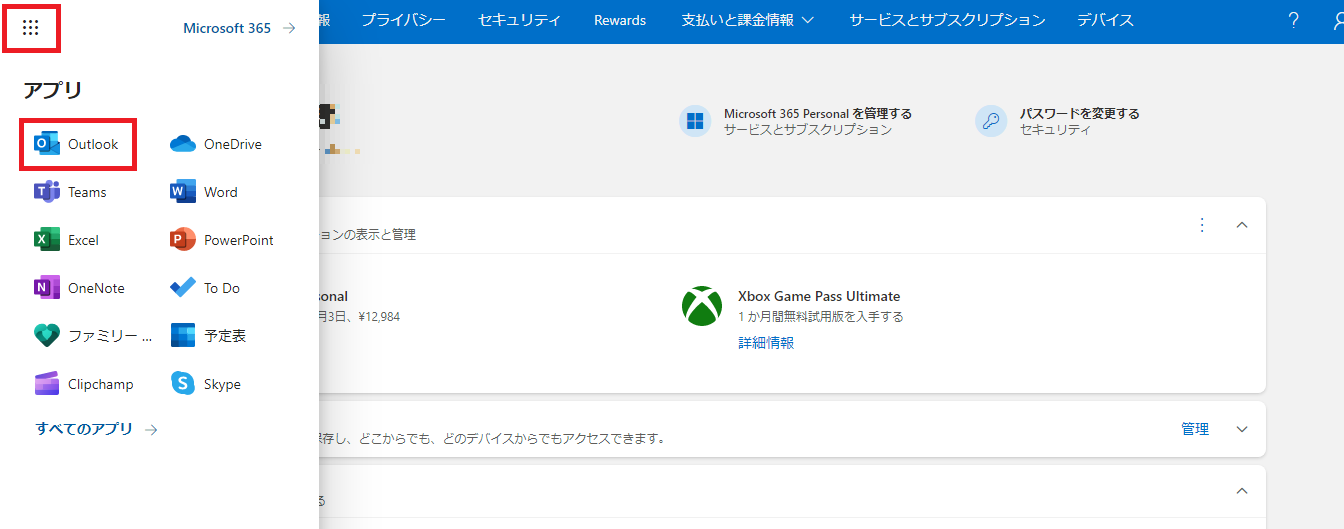Screen dimensions: 1344x529
Task: Open the Teams app
Action: tap(71, 192)
